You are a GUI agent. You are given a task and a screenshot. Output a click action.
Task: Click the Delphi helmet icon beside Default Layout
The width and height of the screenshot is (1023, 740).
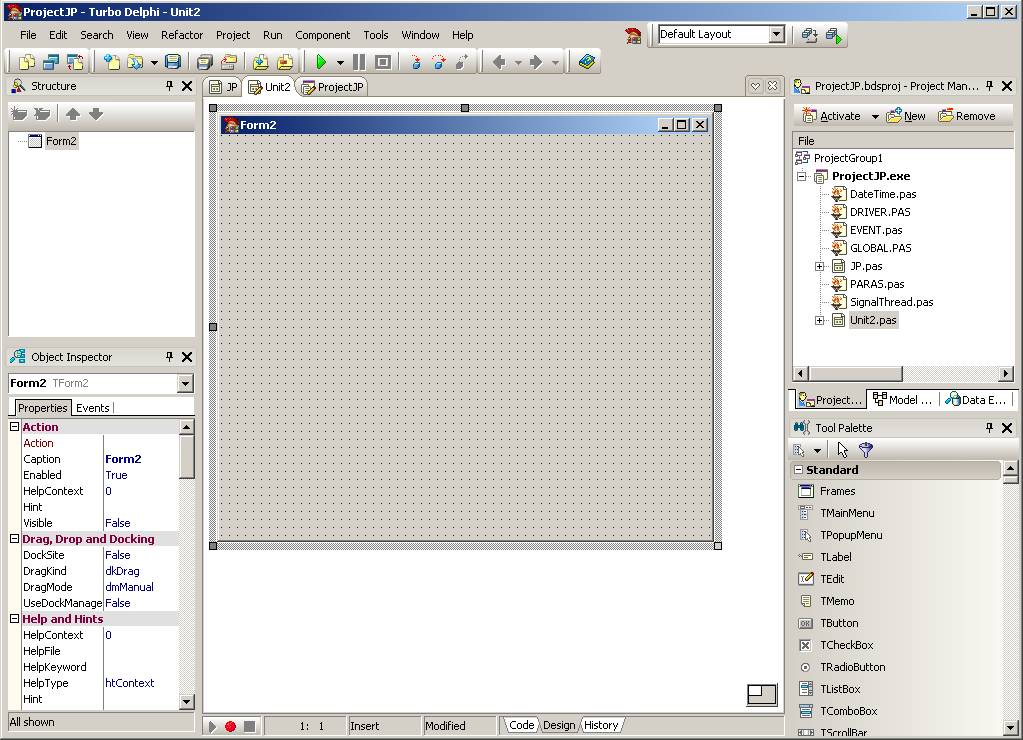point(633,35)
